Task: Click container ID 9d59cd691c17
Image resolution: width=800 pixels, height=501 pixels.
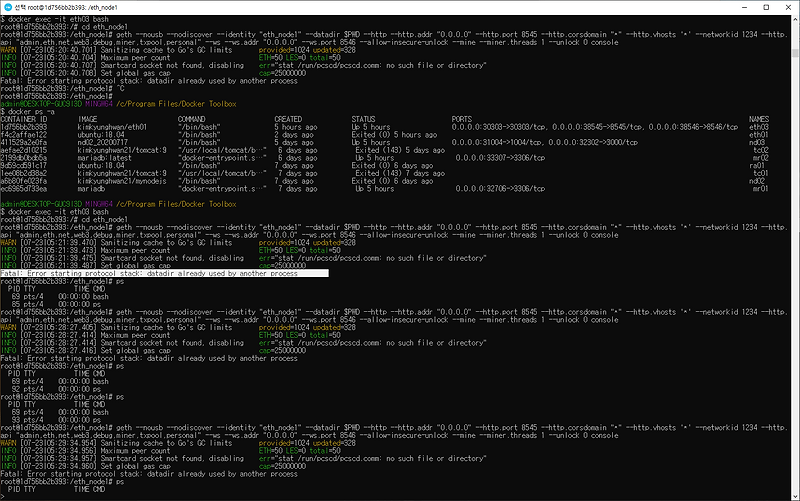Action: (x=23, y=165)
